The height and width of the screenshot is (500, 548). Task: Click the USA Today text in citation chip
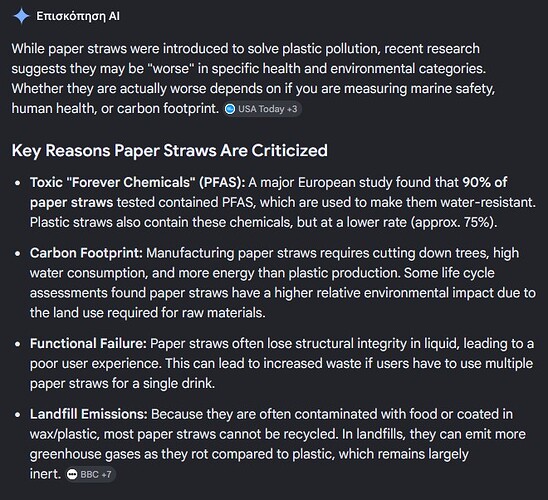tap(261, 109)
